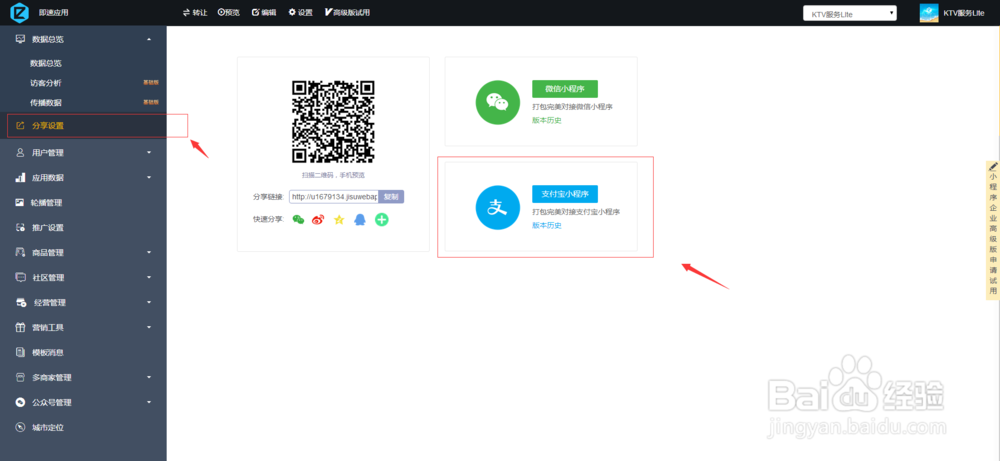Expand the 用户管理 section arrow

click(x=149, y=153)
